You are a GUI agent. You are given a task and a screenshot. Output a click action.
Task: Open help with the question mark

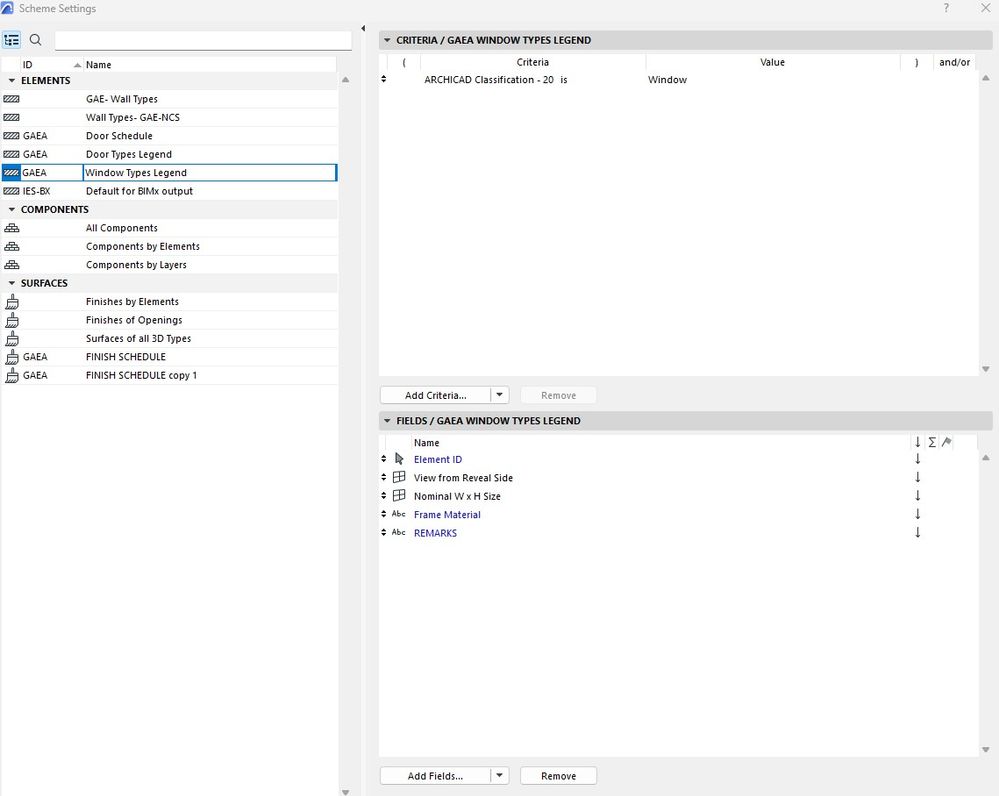coord(946,8)
